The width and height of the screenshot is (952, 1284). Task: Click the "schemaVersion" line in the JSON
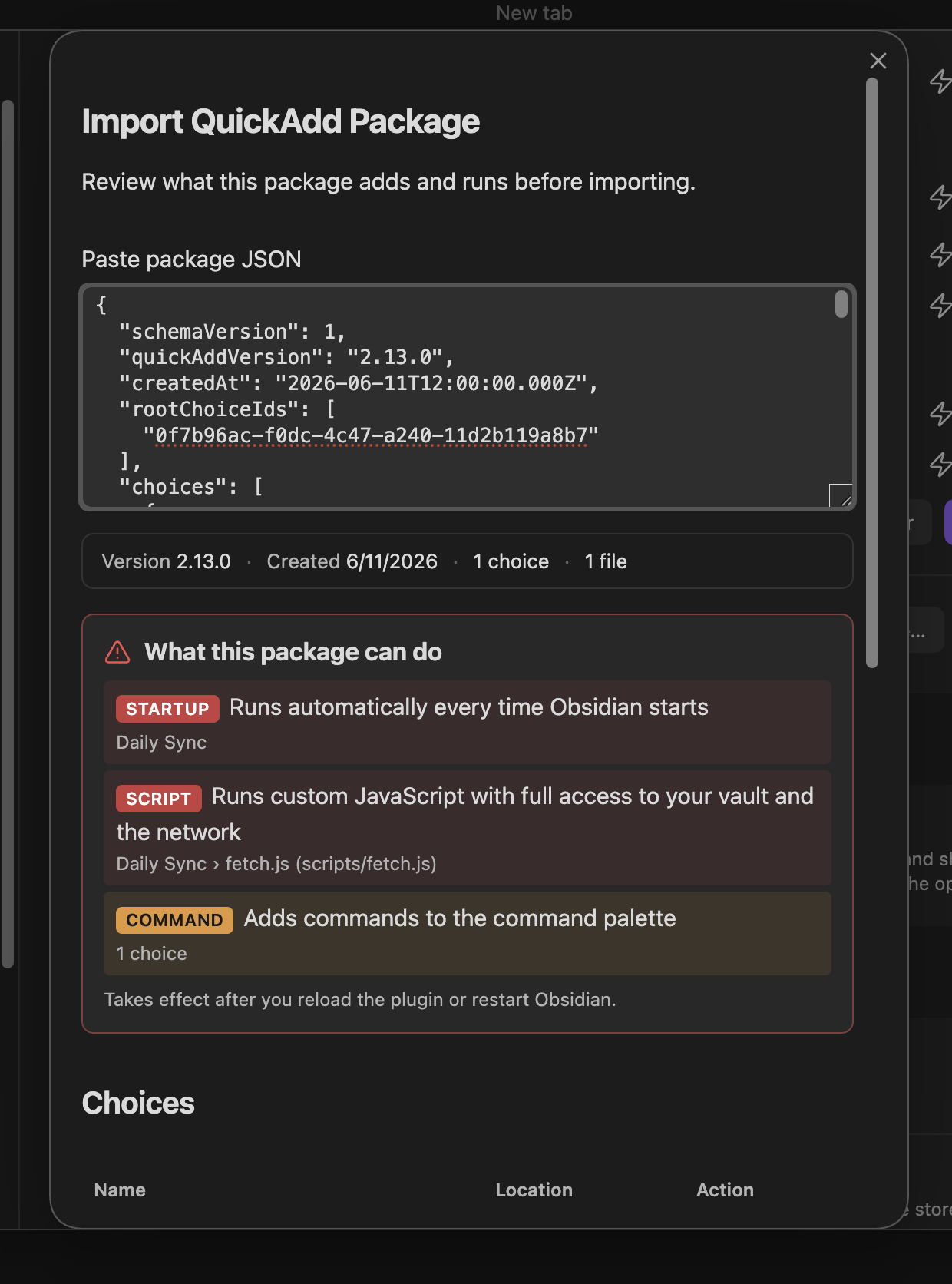coord(233,332)
